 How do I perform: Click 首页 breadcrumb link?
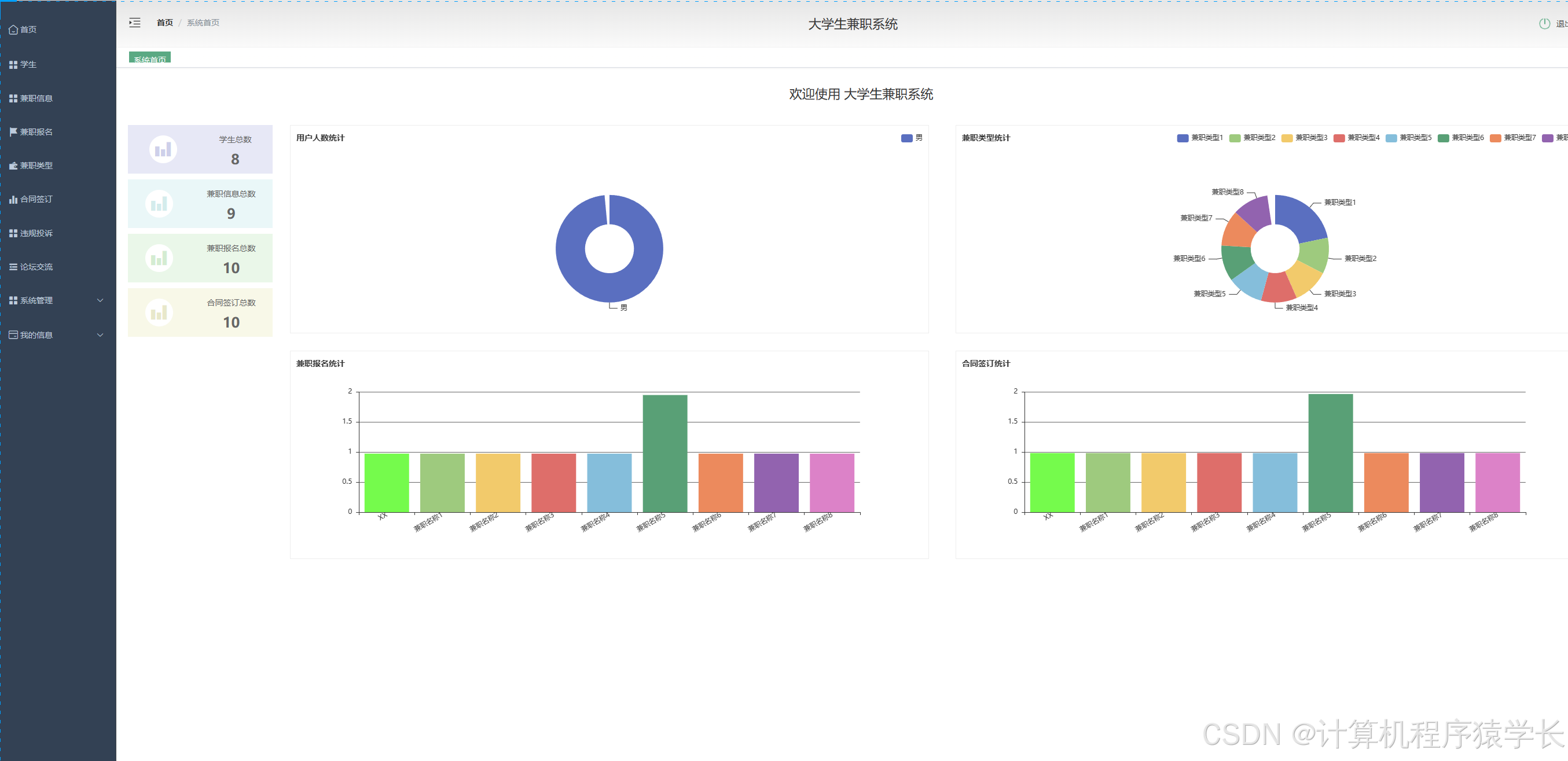(164, 23)
